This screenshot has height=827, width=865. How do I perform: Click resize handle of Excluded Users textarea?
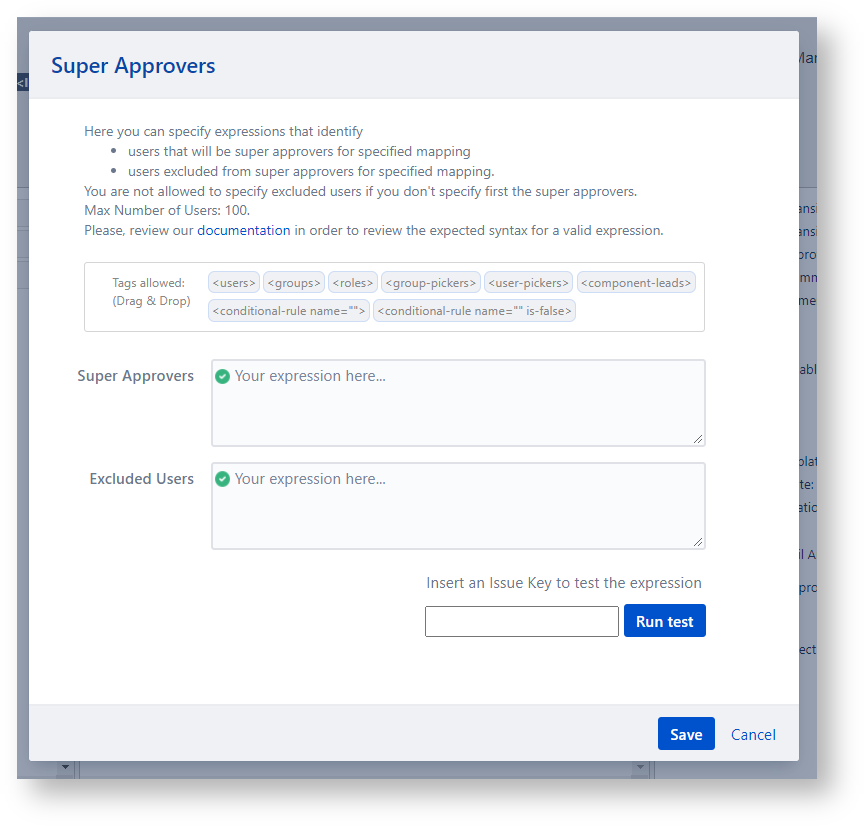pyautogui.click(x=698, y=541)
